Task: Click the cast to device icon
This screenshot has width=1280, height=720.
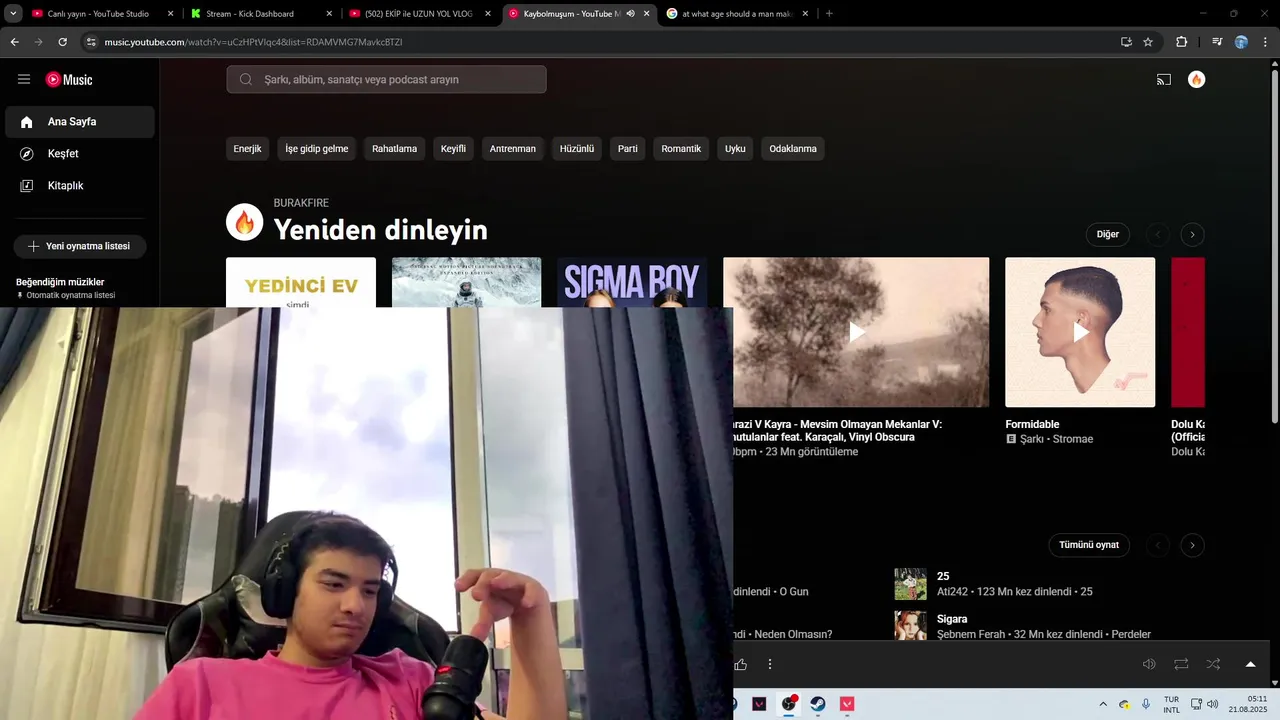Action: tap(1164, 79)
